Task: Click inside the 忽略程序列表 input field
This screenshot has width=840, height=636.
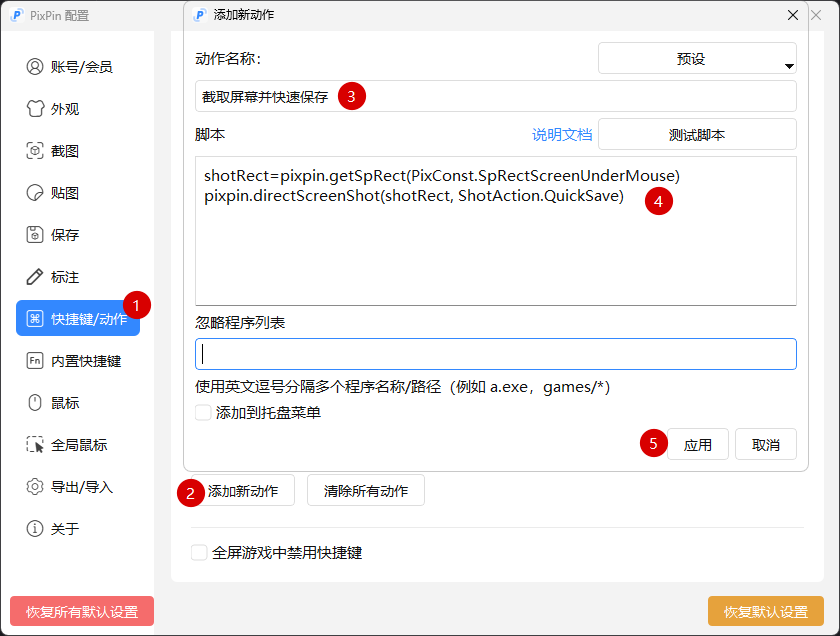Action: coord(496,354)
